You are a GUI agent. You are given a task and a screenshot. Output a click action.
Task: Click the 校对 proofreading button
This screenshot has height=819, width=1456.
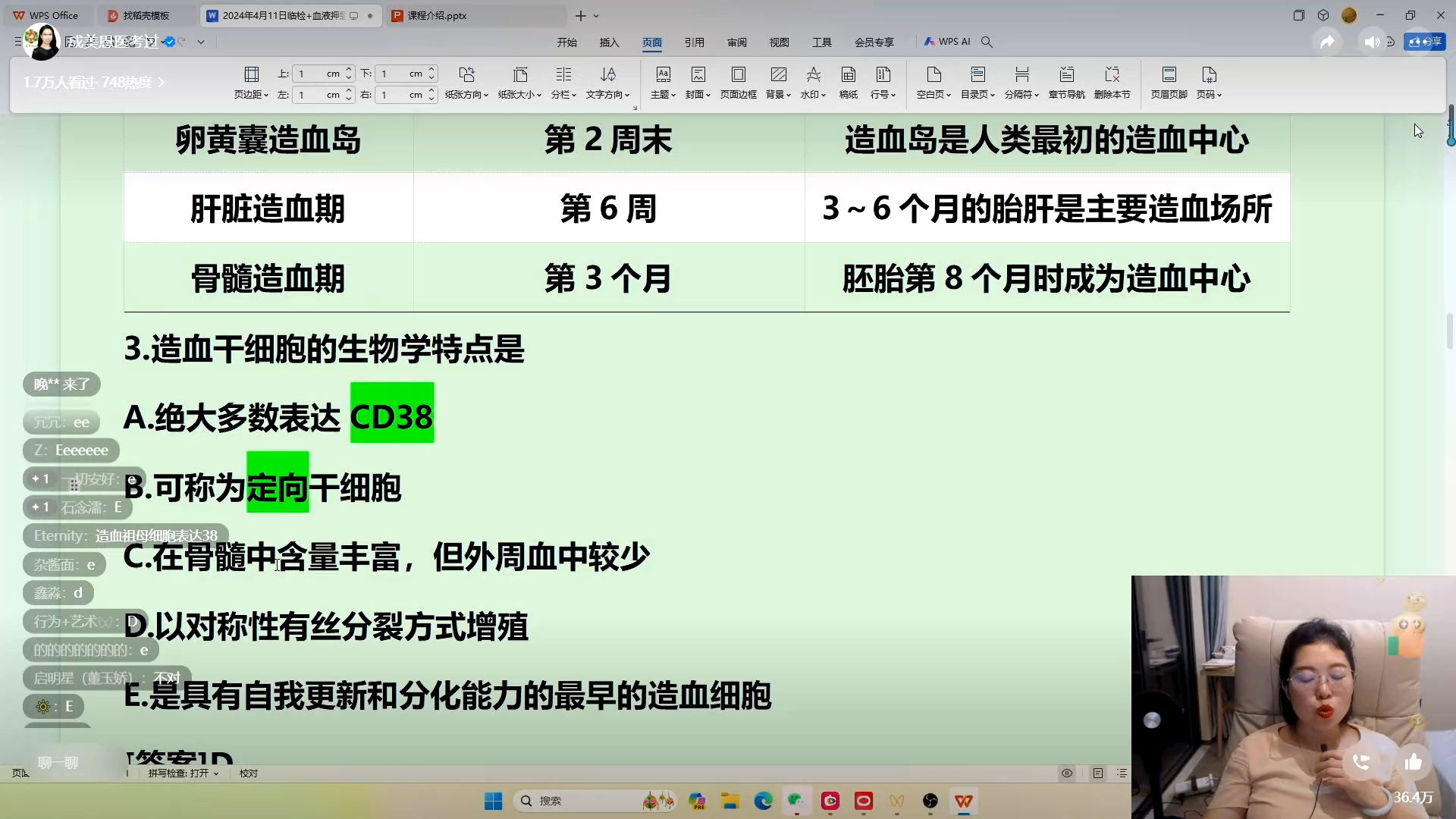[249, 773]
